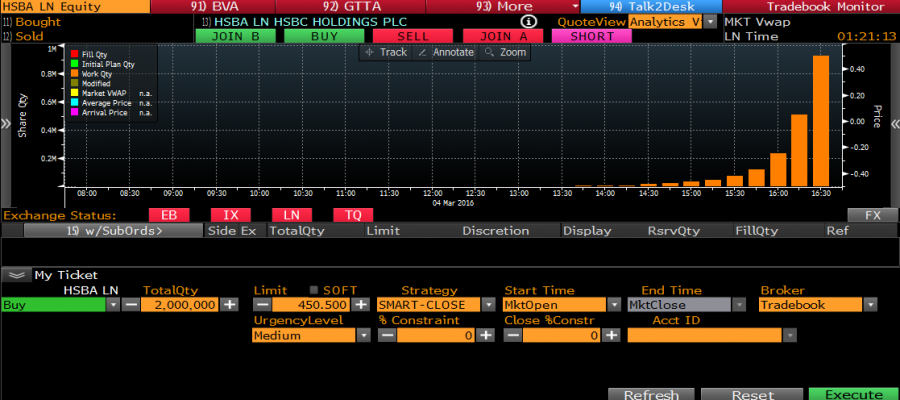Click the red SELL button

(x=413, y=36)
